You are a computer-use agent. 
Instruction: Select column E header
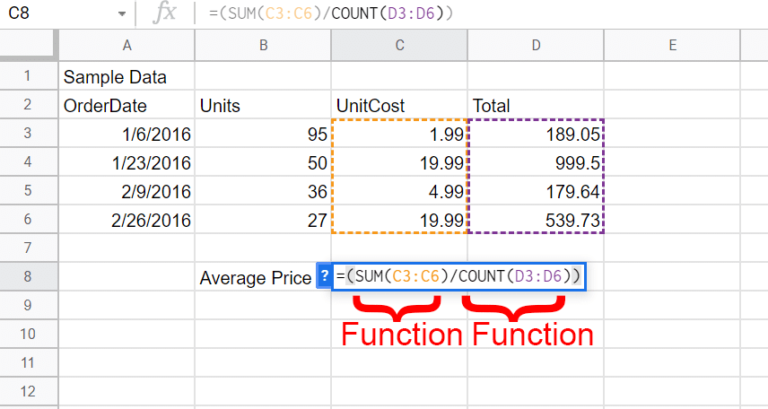pyautogui.click(x=672, y=46)
